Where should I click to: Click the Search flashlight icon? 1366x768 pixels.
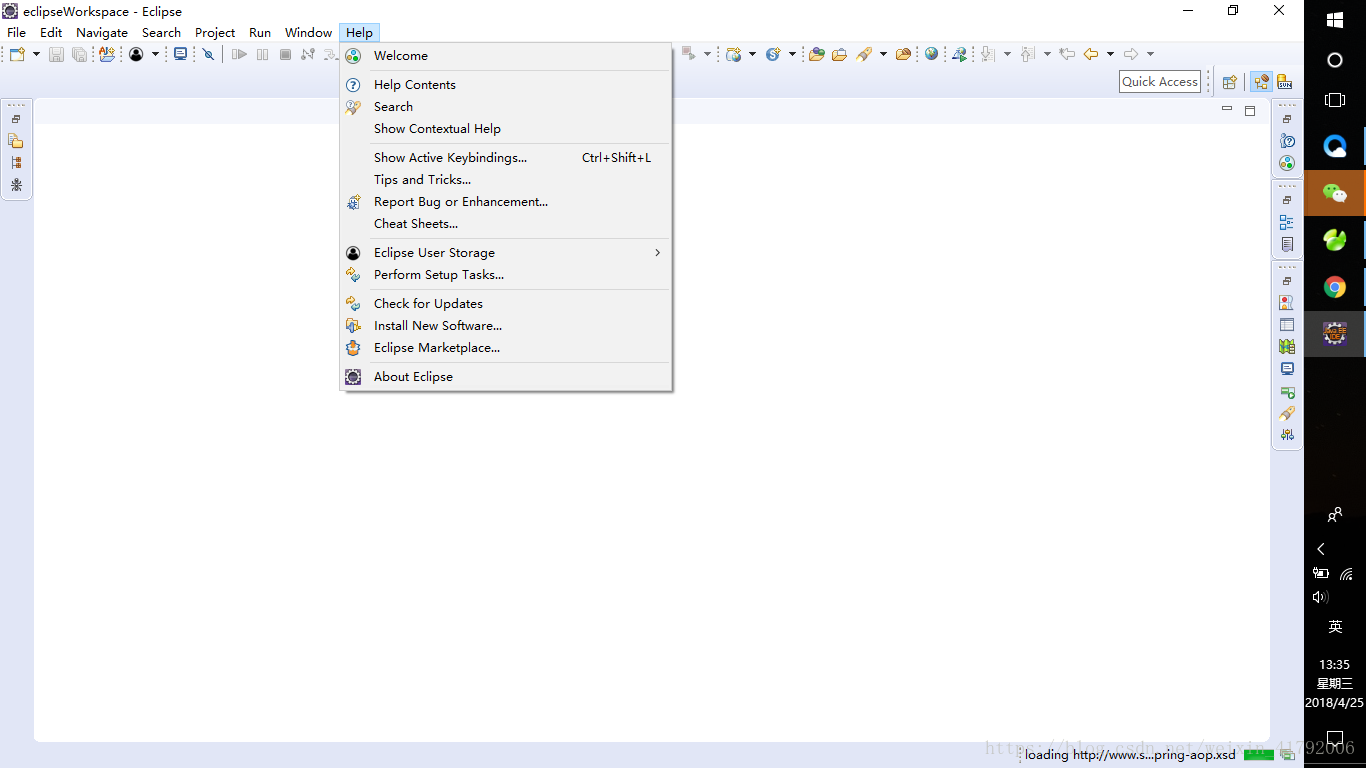pos(864,54)
